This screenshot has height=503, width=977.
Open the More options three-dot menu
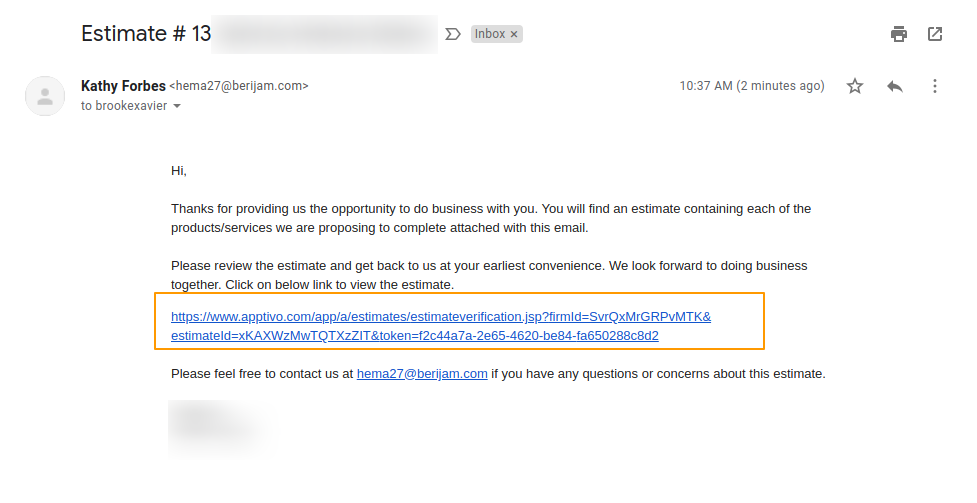click(x=935, y=86)
